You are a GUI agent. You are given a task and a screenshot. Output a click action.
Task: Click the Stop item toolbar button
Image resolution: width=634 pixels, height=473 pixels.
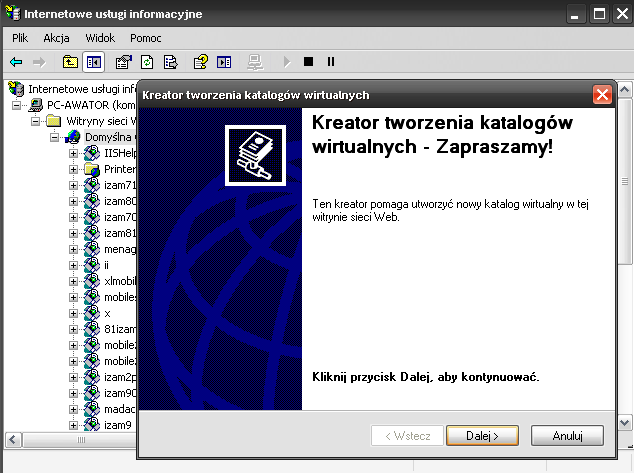point(309,61)
